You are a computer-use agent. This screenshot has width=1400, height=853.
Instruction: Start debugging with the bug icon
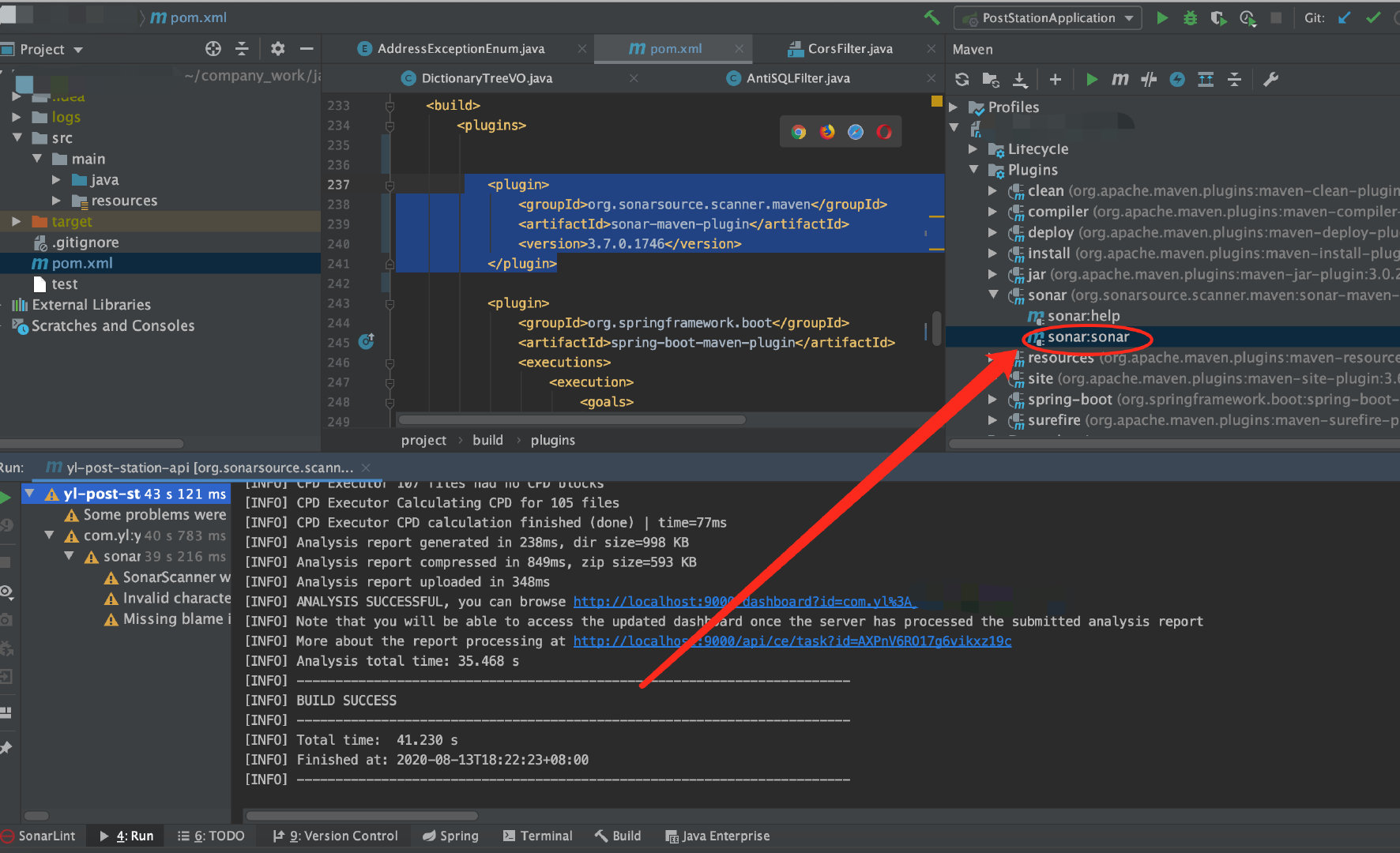1190,17
